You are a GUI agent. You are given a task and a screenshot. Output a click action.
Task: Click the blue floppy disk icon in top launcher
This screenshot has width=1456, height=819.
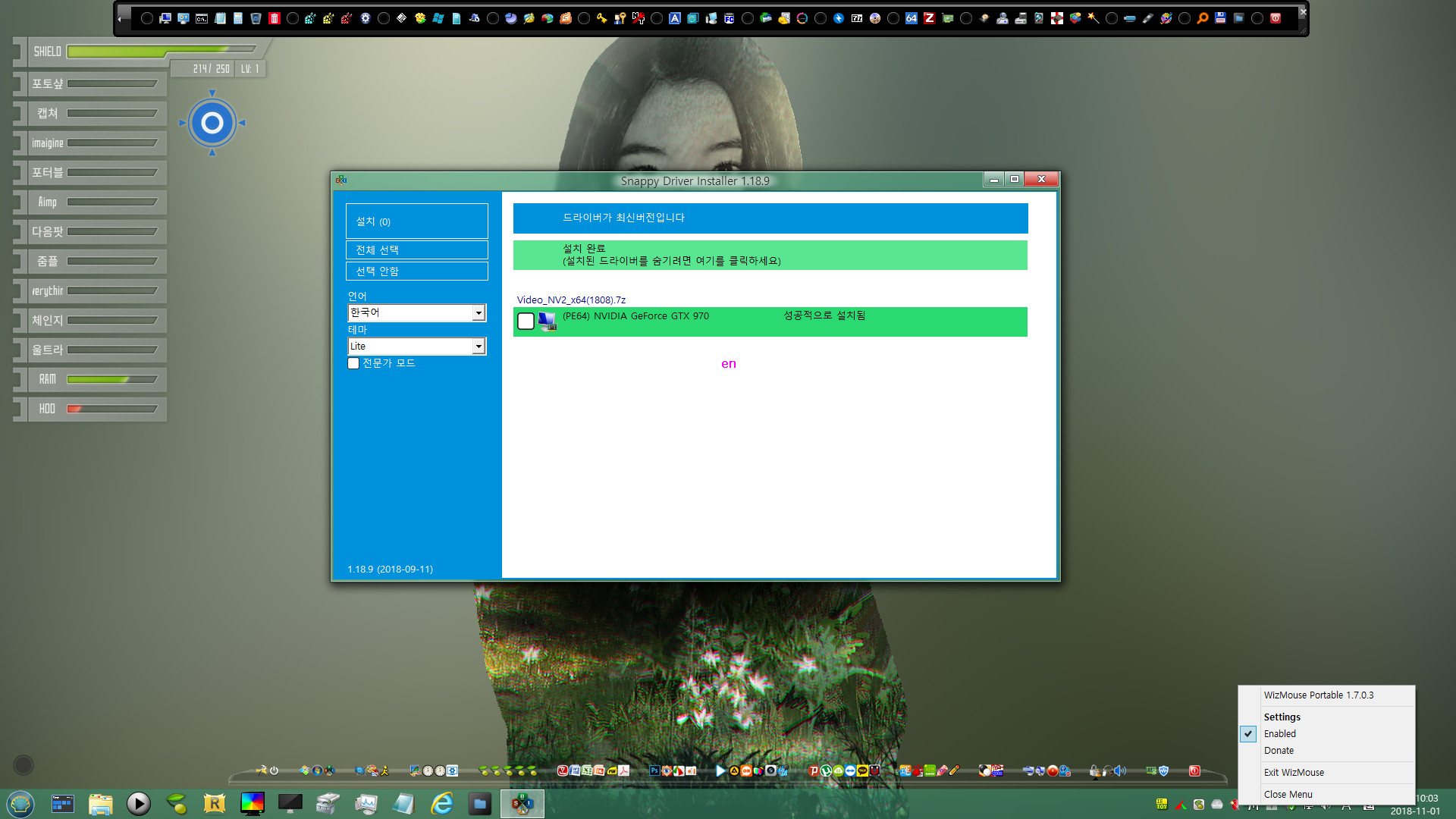click(1220, 18)
